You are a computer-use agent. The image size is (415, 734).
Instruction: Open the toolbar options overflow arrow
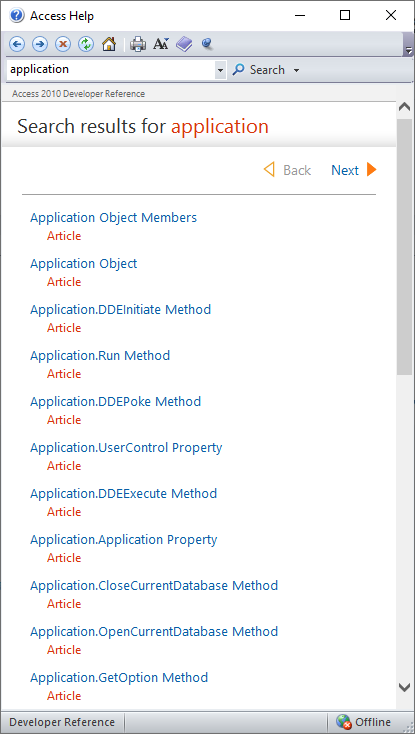pos(408,50)
